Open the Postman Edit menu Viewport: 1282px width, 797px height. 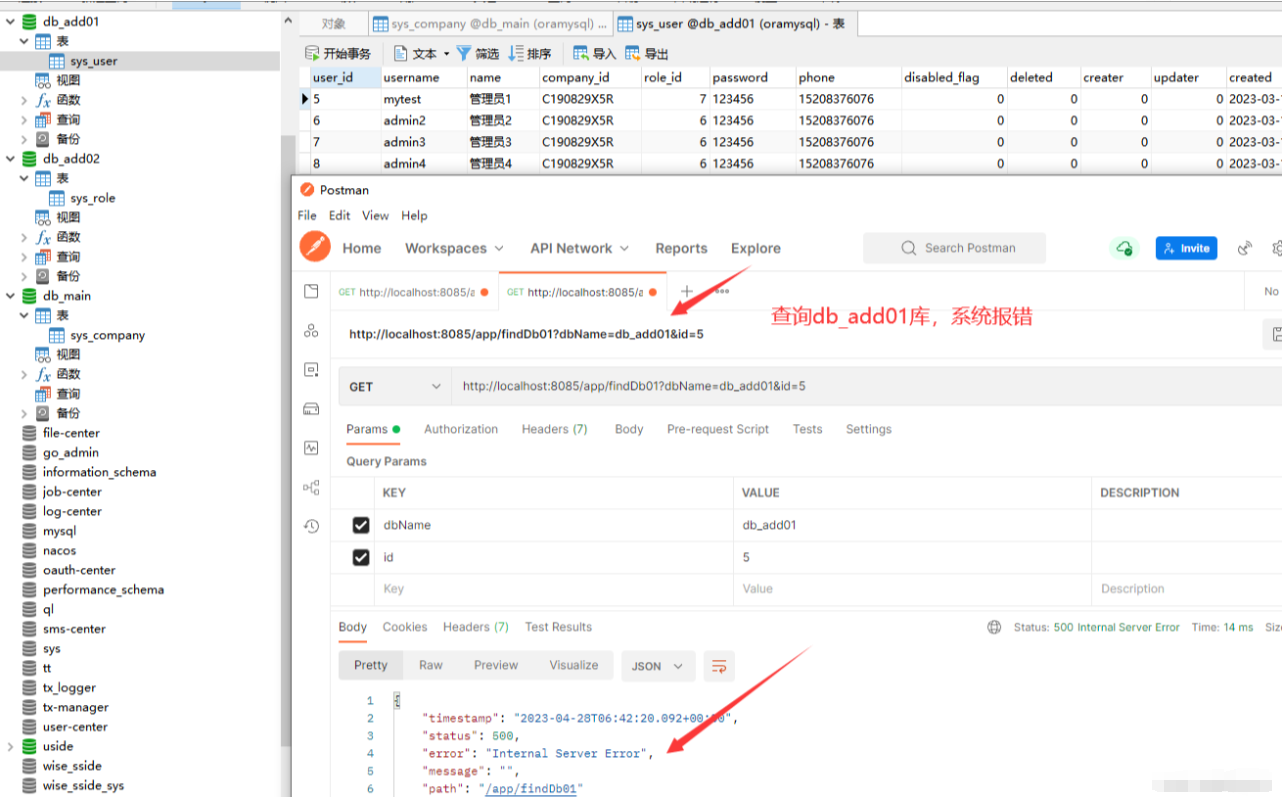(340, 215)
